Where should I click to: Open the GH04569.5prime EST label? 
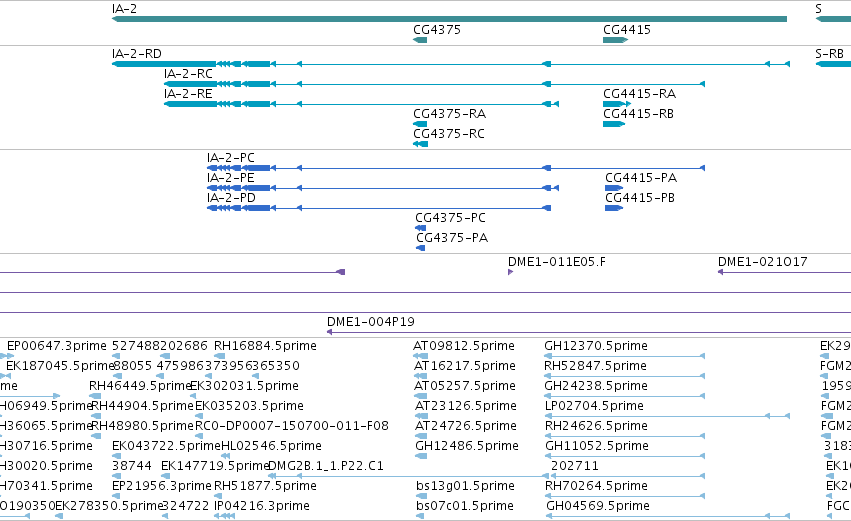pos(598,507)
